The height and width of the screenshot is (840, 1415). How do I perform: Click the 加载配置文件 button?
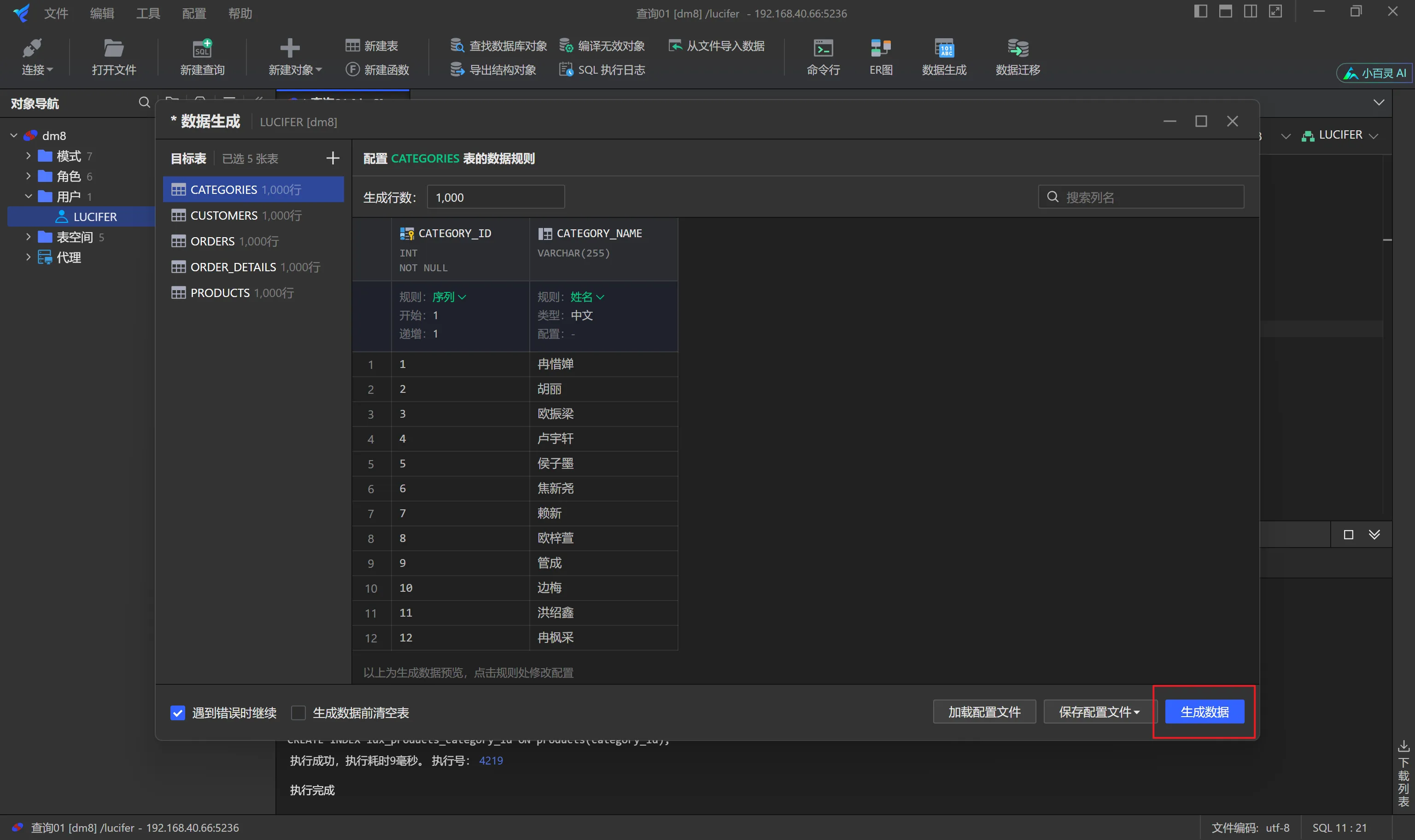(x=984, y=712)
